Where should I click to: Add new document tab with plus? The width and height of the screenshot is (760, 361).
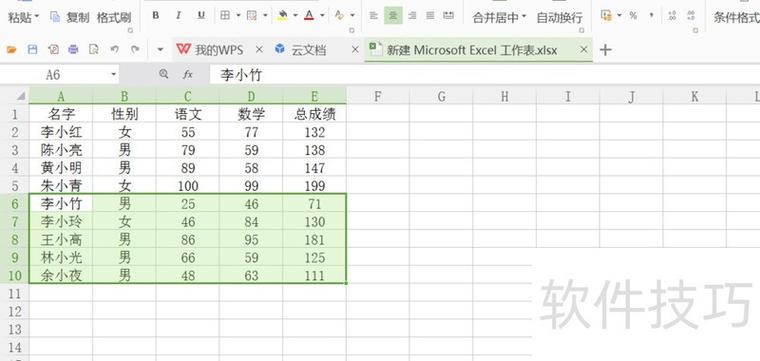tap(605, 49)
